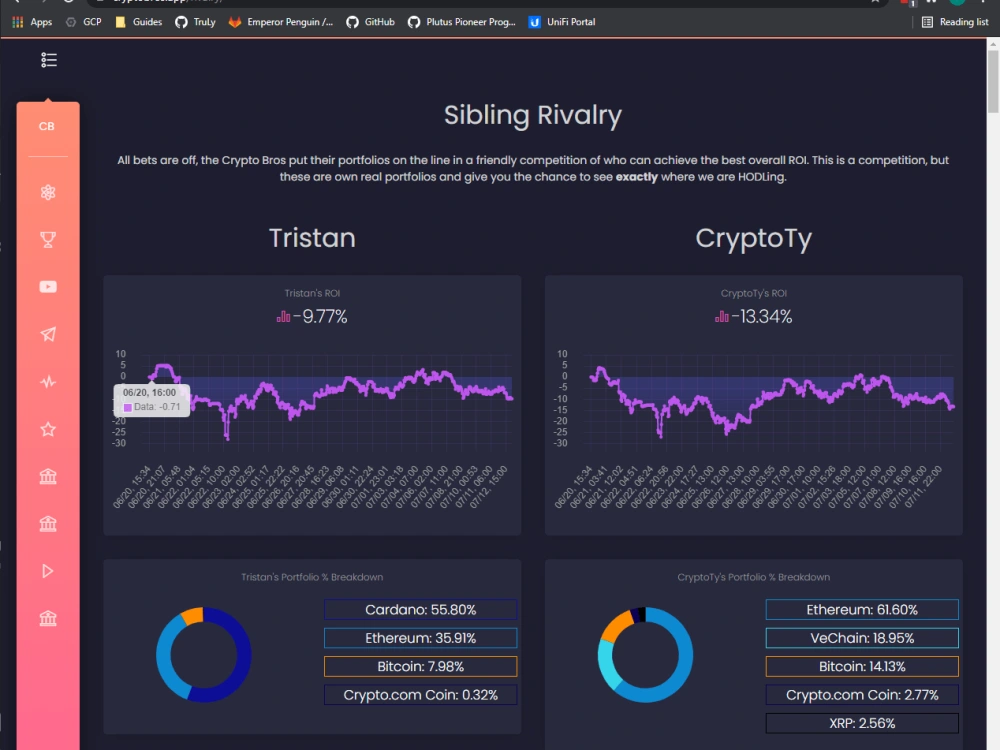Open the GitHub bookmark
The width and height of the screenshot is (1000, 750).
click(371, 22)
